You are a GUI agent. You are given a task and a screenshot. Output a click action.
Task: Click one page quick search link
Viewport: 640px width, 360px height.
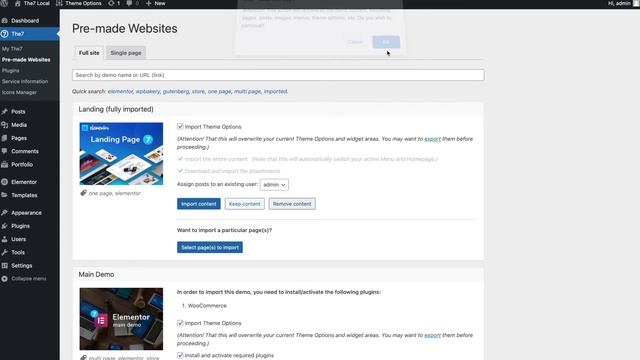click(220, 91)
